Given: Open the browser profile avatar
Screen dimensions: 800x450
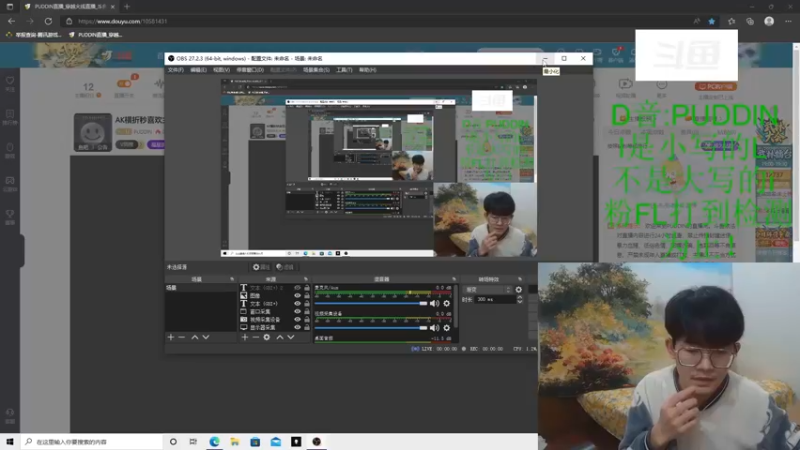Looking at the screenshot, I should 769,21.
